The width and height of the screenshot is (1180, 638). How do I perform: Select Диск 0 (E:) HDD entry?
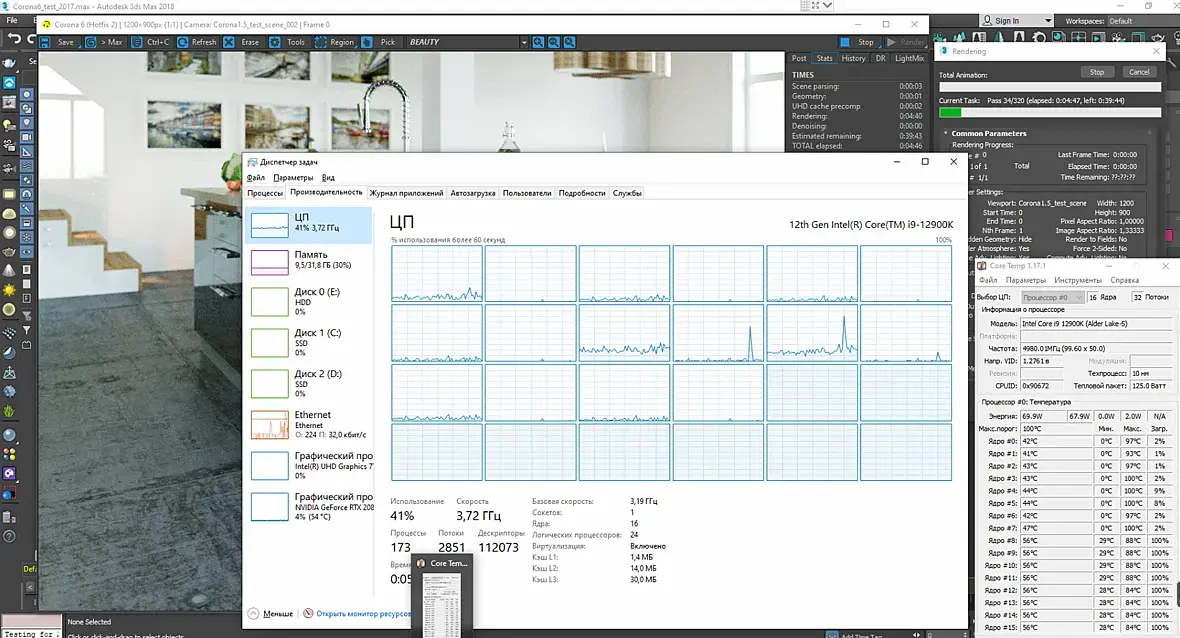click(x=309, y=301)
